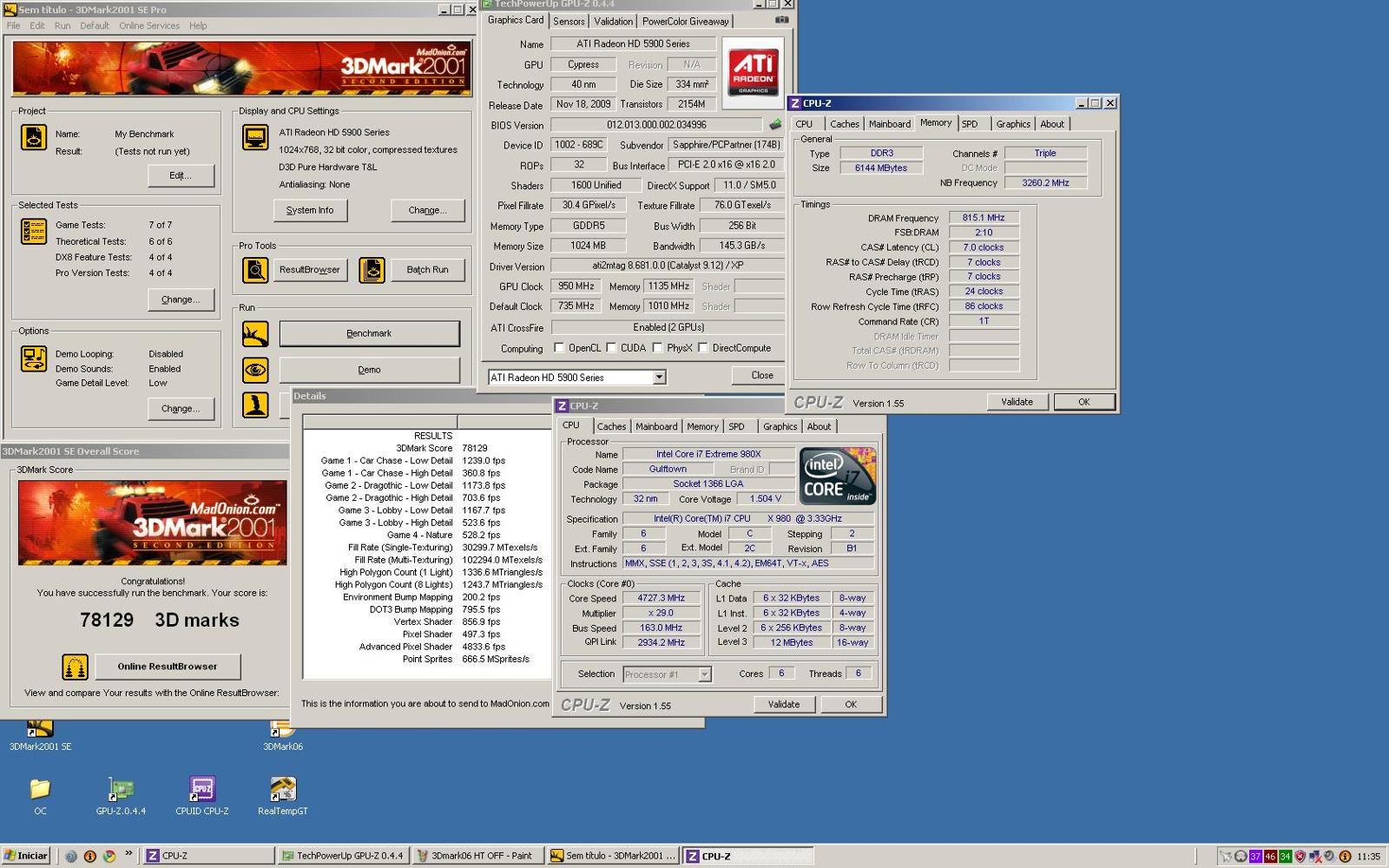Click the Intel Core i7 logo in CPU-Z
The height and width of the screenshot is (868, 1389).
837,476
